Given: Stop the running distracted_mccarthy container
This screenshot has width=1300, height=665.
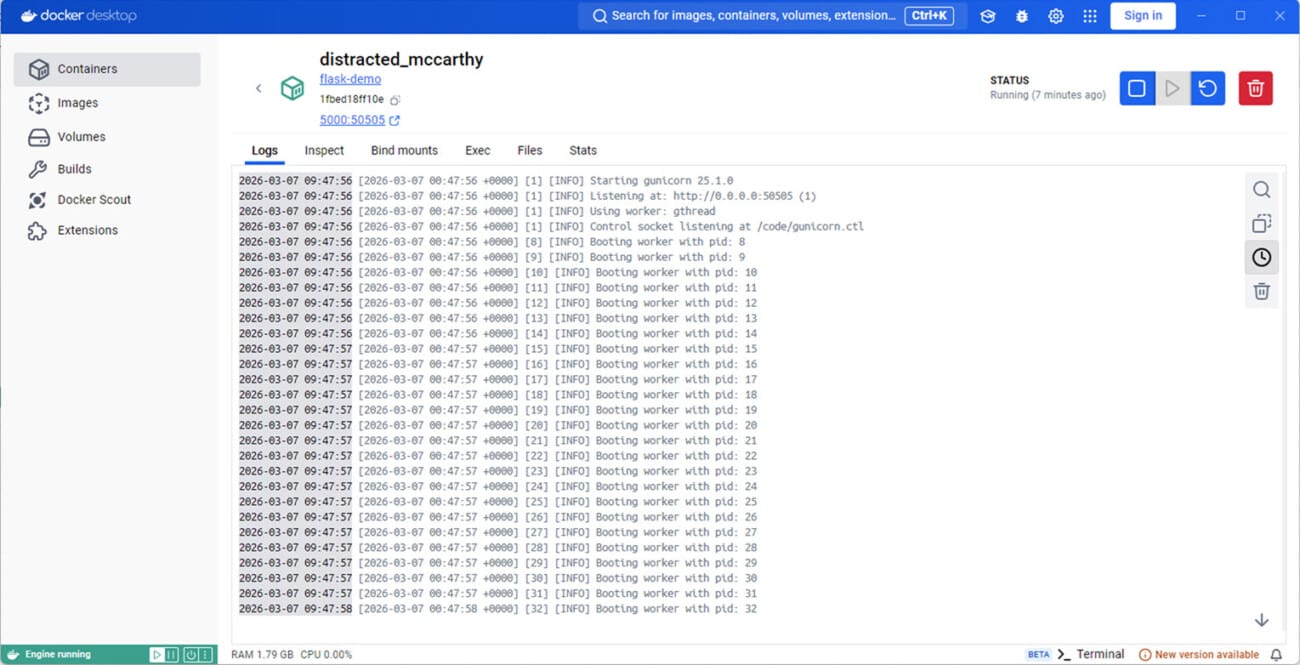Looking at the screenshot, I should pos(1136,89).
